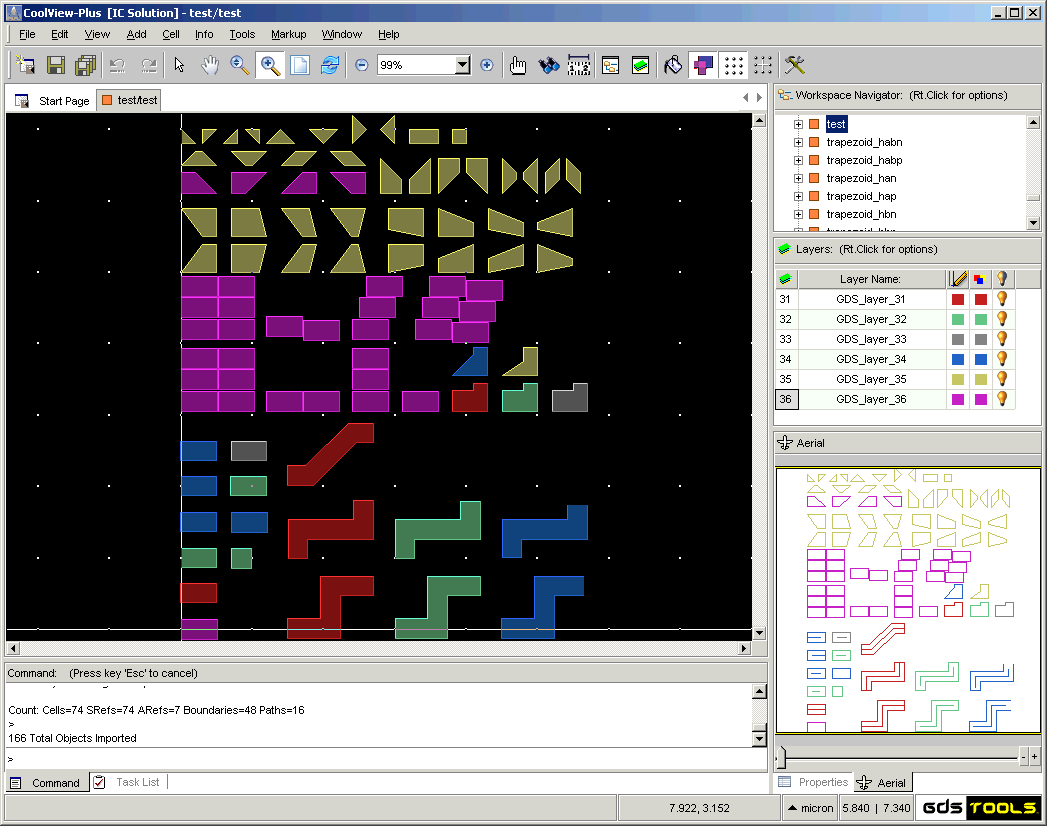Click fill color swatch of GDS_layer_36
Screen dimensions: 1047x826
[x=980, y=399]
